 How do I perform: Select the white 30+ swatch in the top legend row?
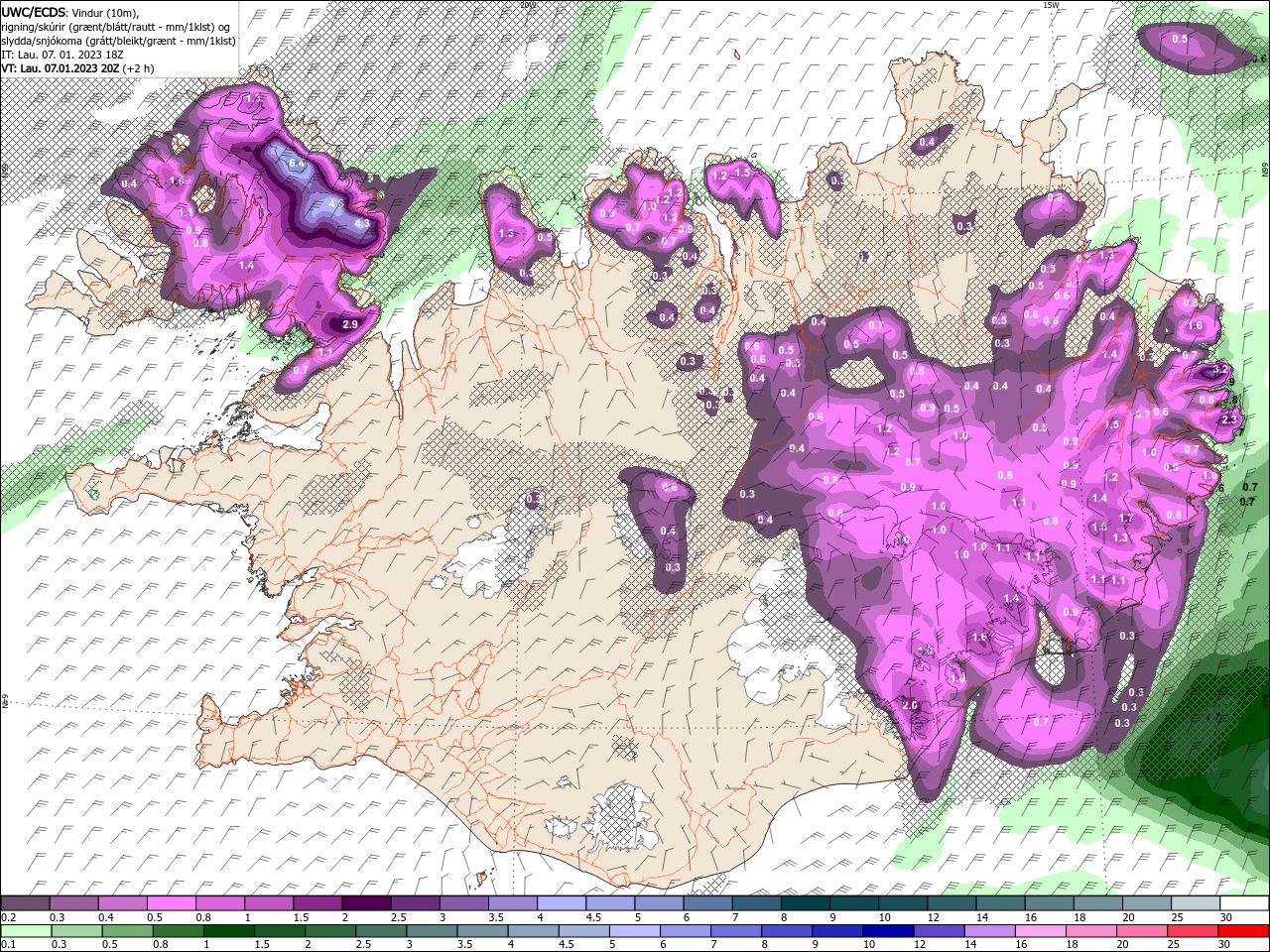point(1244,903)
